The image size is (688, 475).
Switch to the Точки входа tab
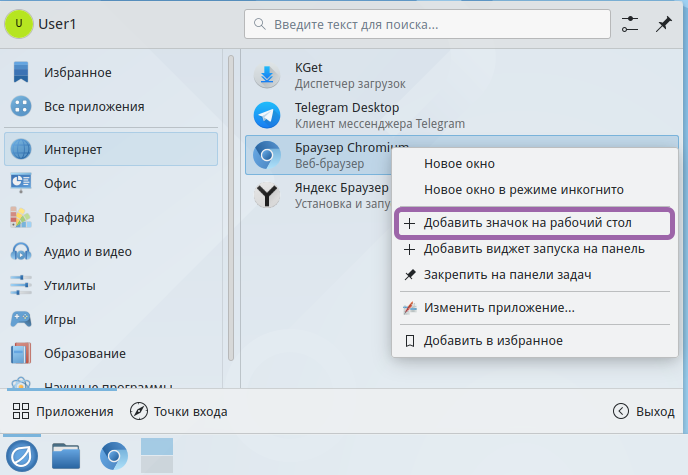click(178, 411)
